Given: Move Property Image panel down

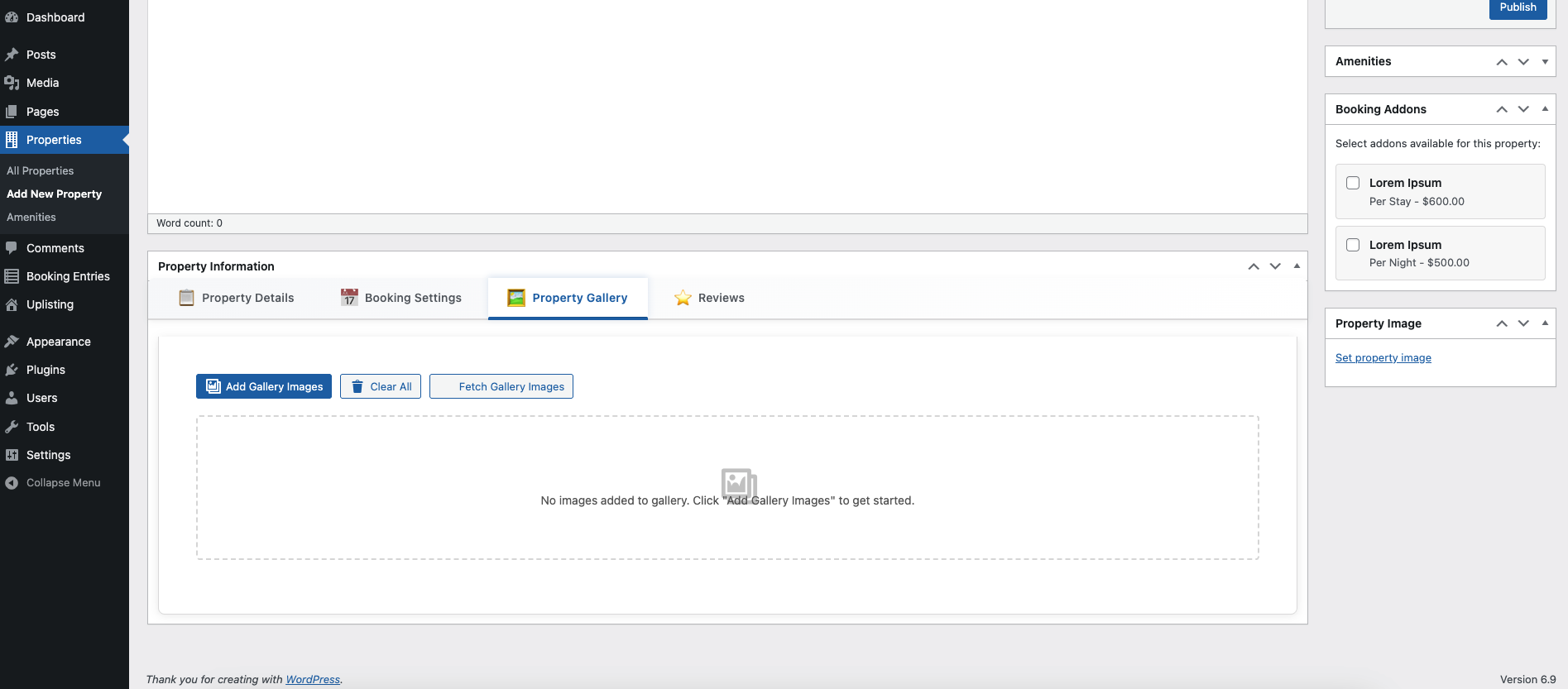Looking at the screenshot, I should click(x=1523, y=323).
